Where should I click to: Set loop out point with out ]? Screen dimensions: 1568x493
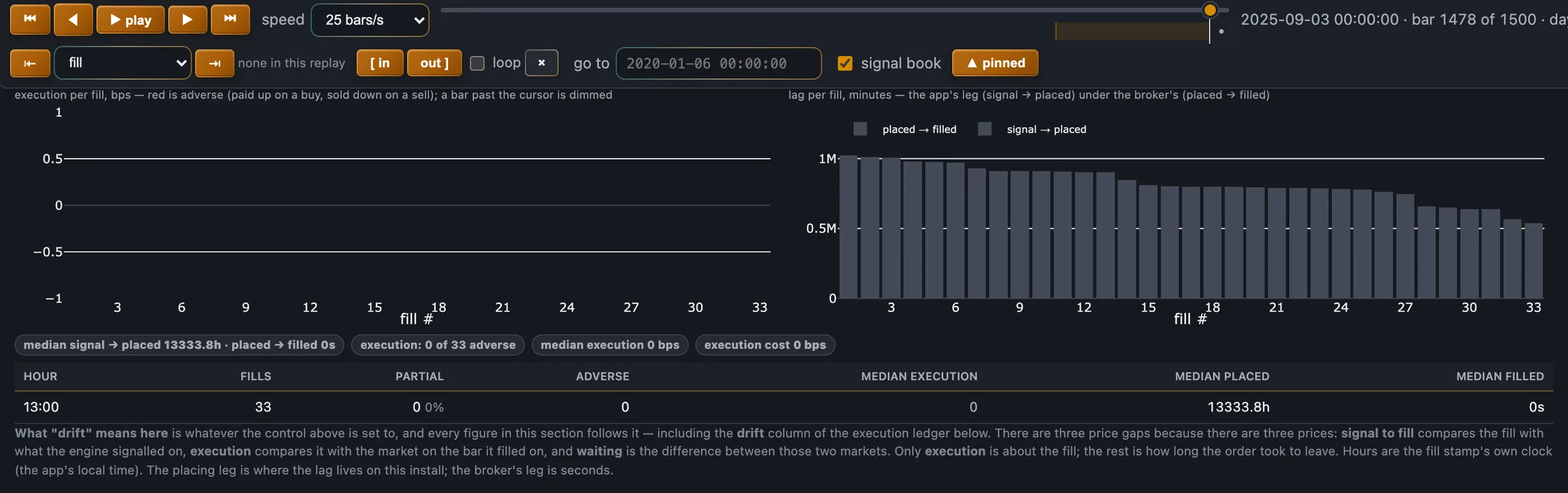[434, 63]
